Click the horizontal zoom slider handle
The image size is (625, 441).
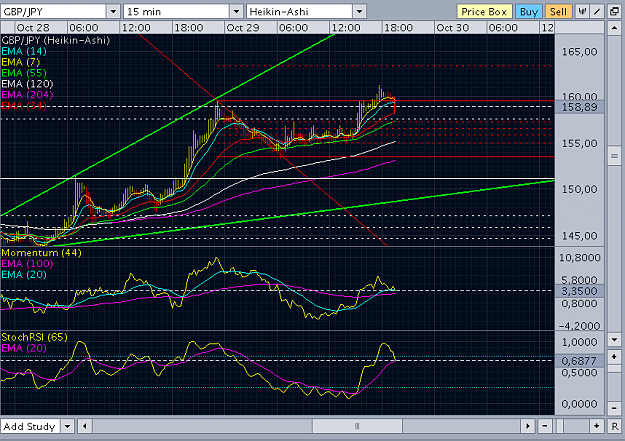[x=559, y=426]
